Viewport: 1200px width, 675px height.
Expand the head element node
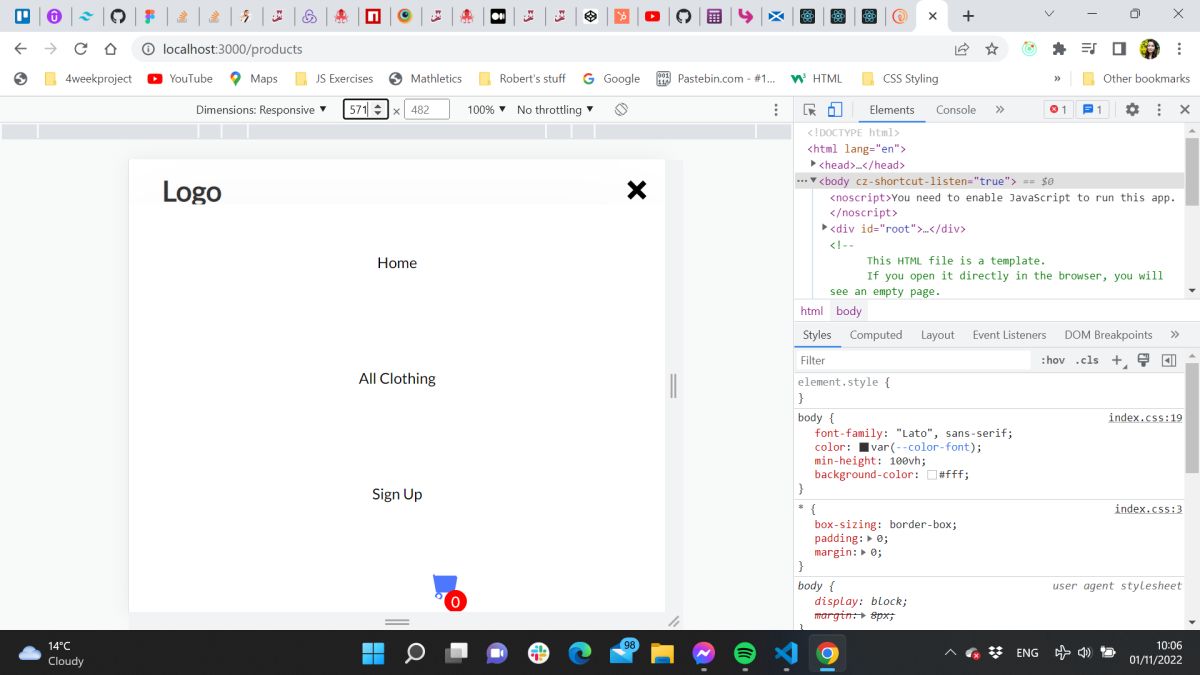(x=813, y=165)
